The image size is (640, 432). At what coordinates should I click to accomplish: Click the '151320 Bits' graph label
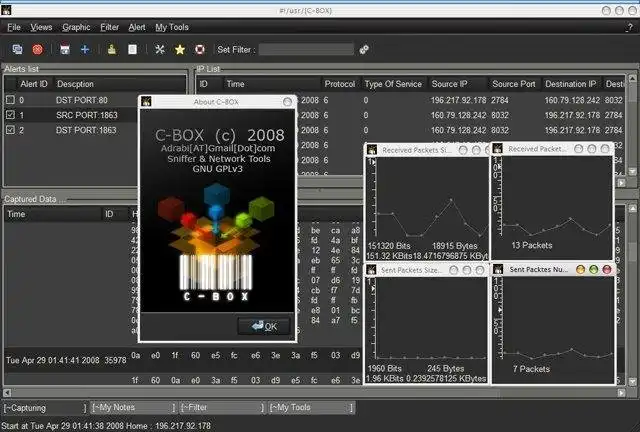tap(389, 246)
